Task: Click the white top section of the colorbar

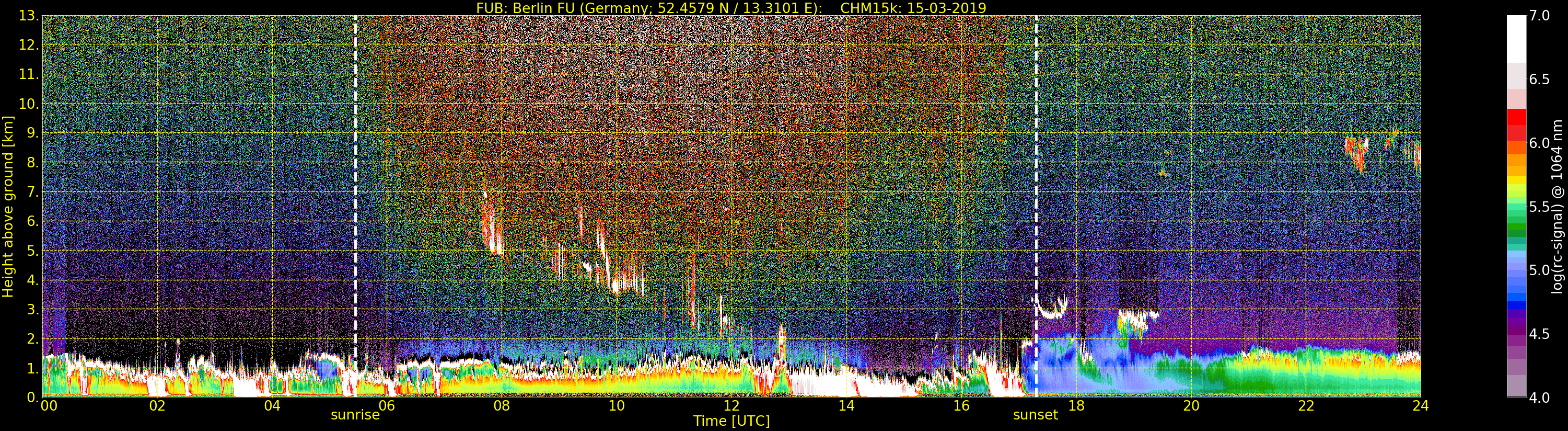Action: coord(1516,38)
